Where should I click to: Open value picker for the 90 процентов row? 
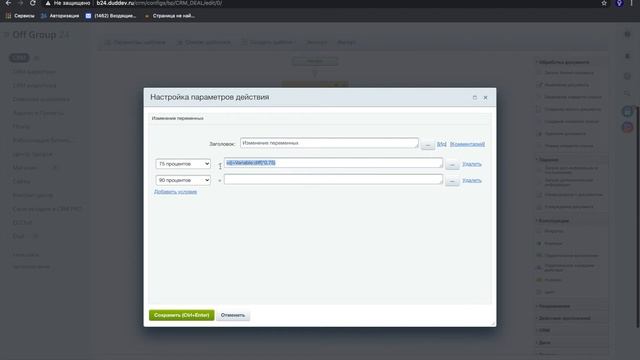(x=452, y=181)
